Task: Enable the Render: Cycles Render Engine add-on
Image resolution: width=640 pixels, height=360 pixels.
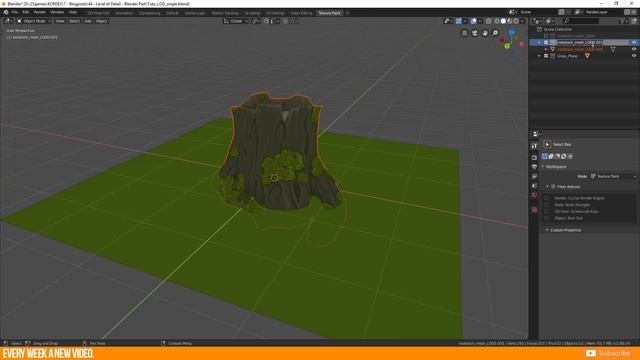Action: [x=546, y=198]
